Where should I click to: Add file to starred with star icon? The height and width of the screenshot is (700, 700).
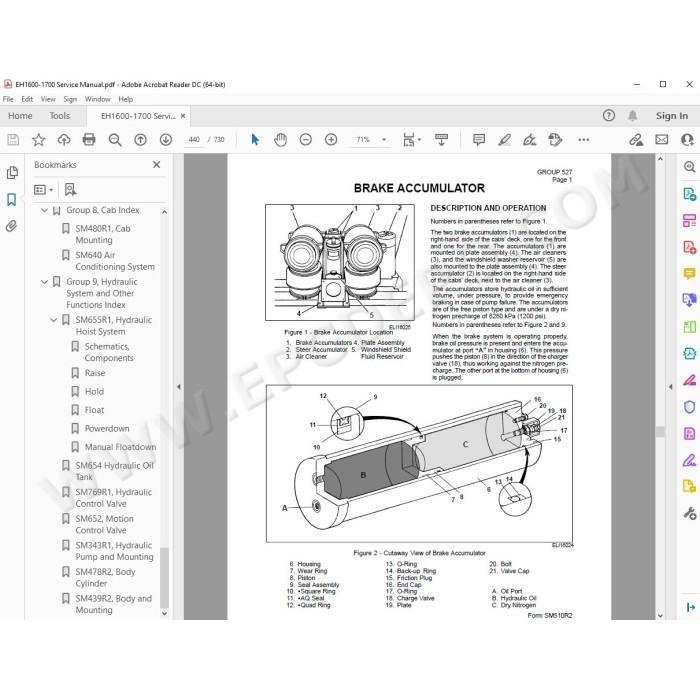pos(38,140)
